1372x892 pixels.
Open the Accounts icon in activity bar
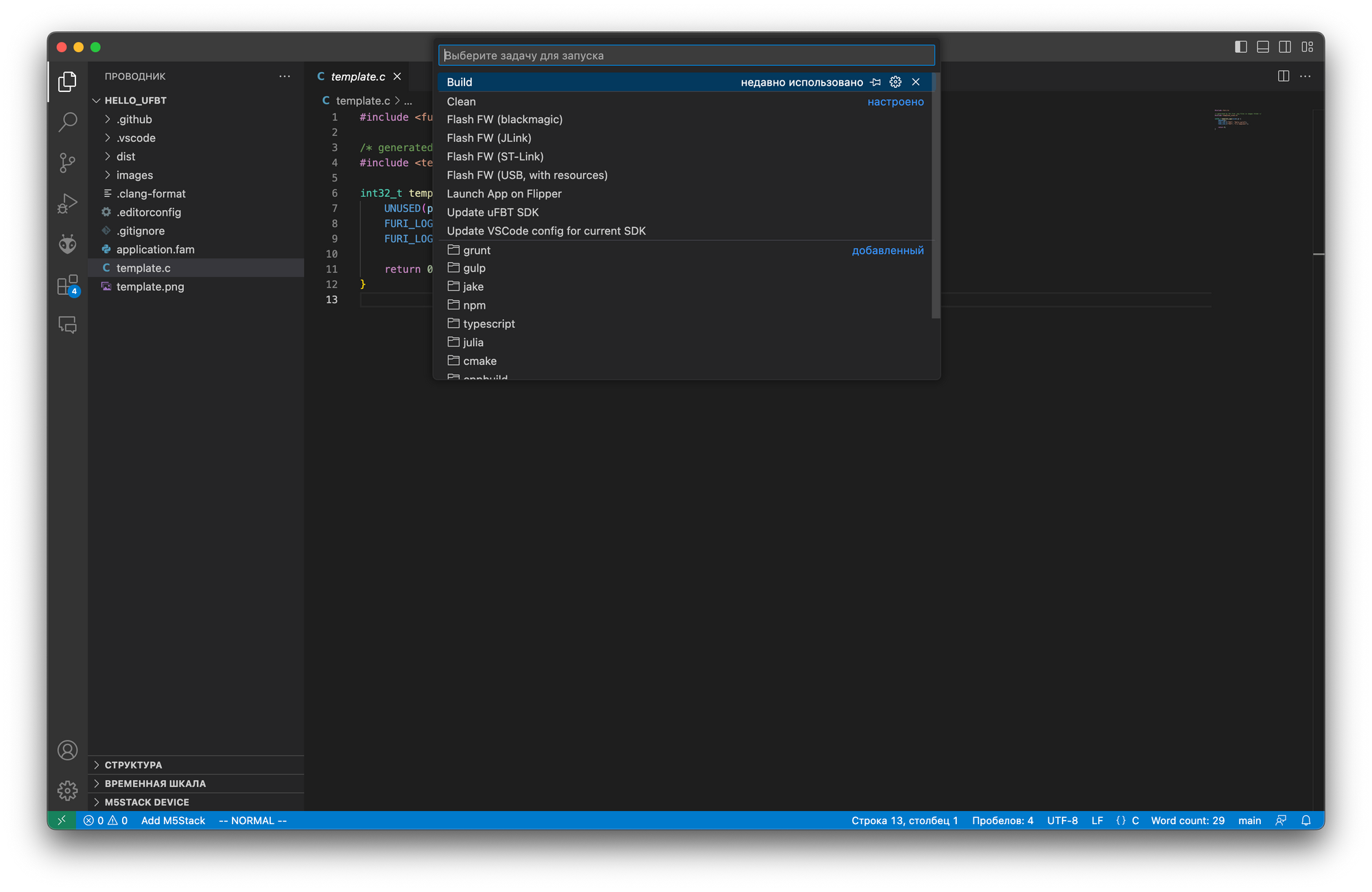click(x=67, y=750)
